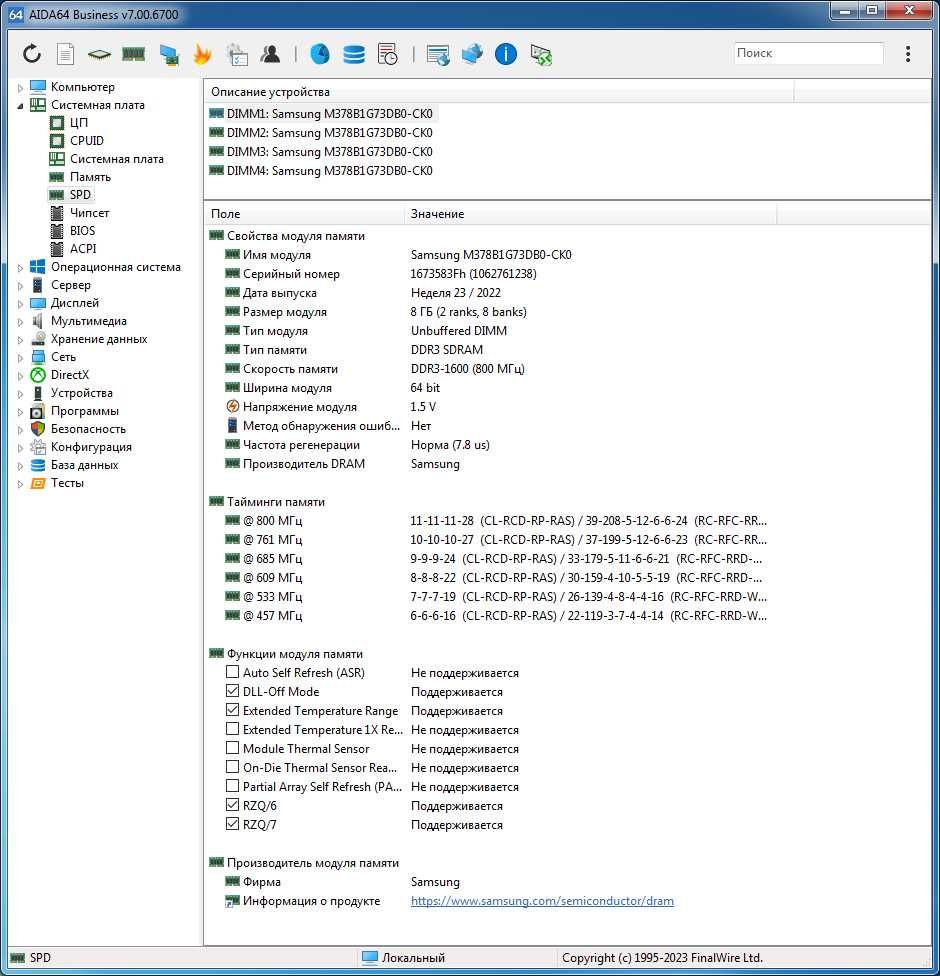Click the green RAM module toolbar icon
The image size is (940, 976).
(x=133, y=55)
